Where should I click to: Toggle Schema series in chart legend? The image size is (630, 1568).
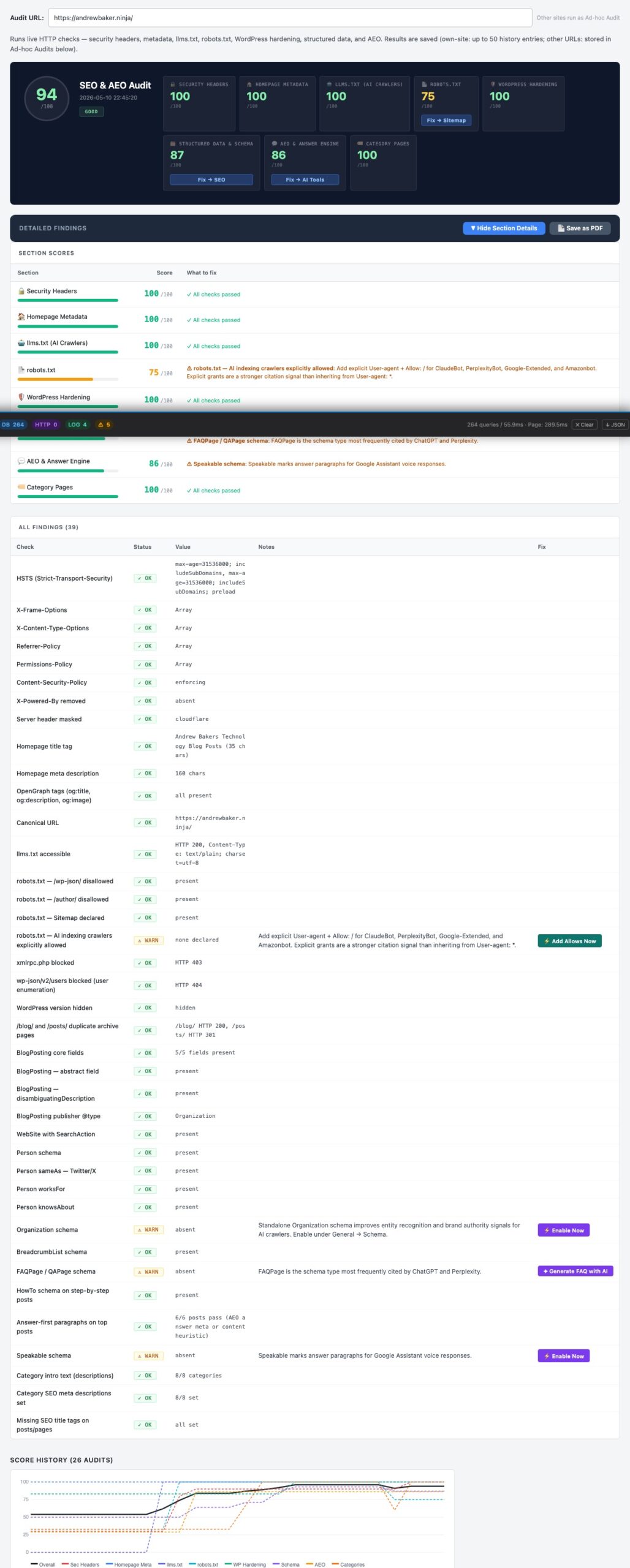286,1564
